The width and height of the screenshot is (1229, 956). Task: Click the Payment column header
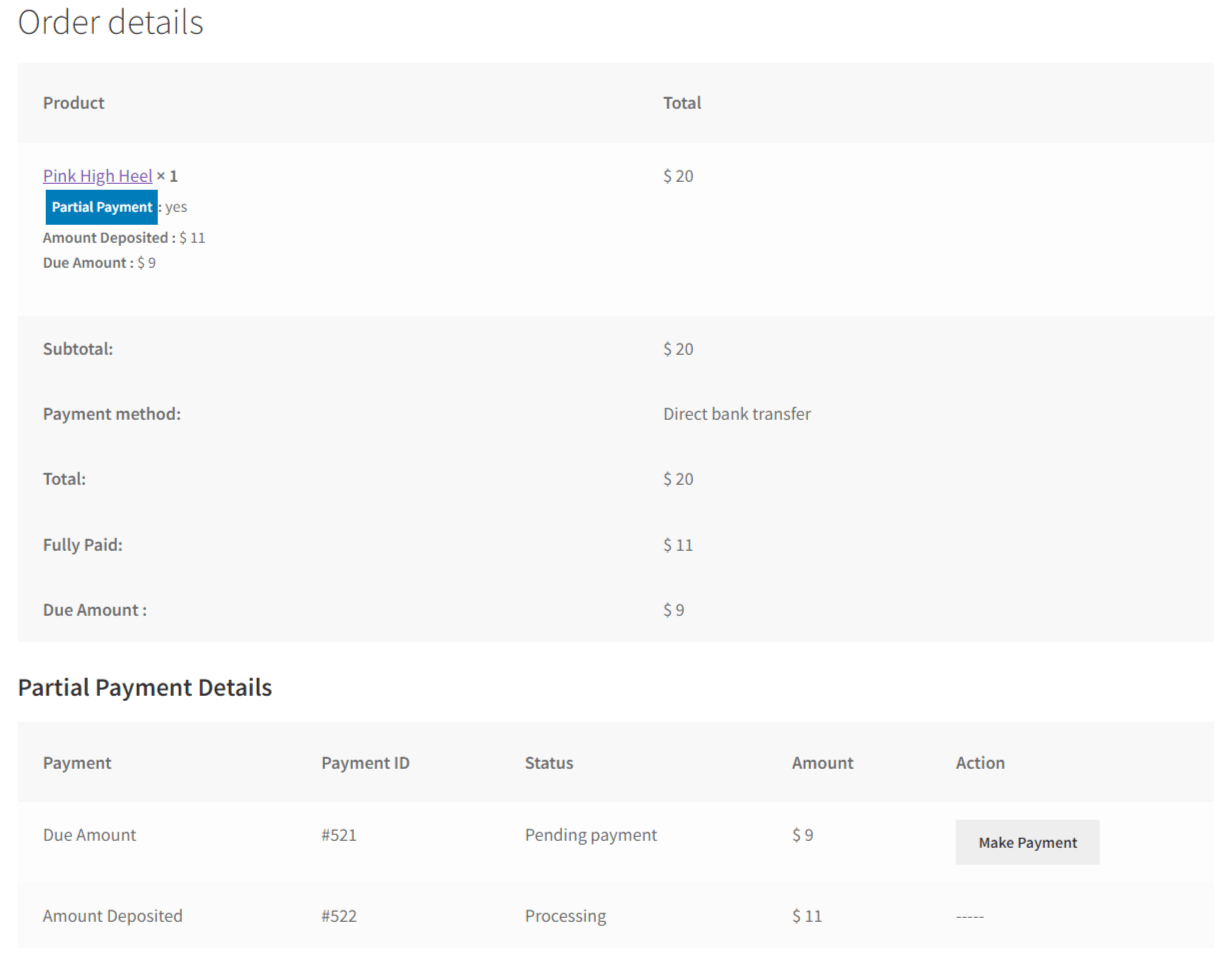click(77, 763)
